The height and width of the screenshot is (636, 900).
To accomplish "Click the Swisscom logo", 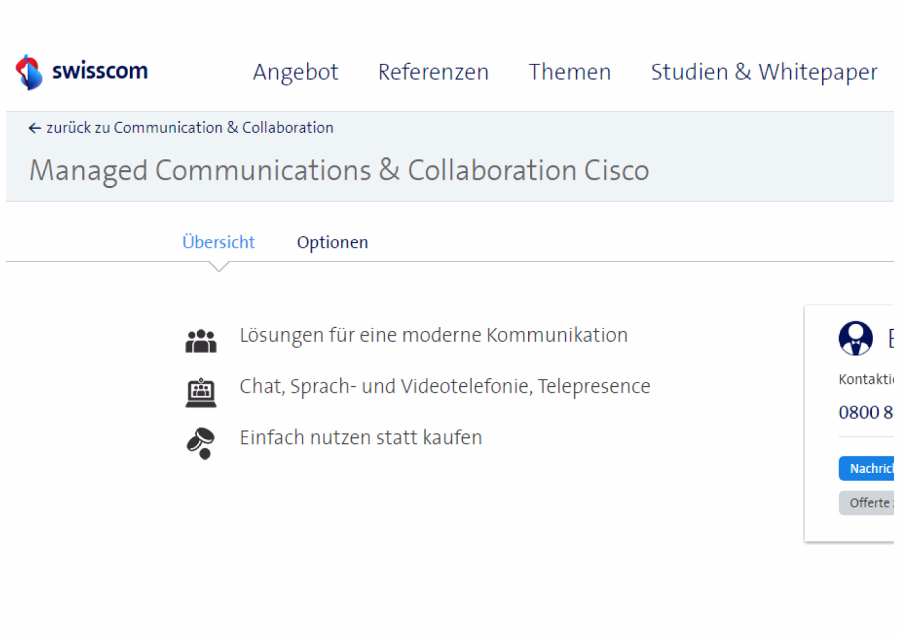I will pyautogui.click(x=82, y=72).
